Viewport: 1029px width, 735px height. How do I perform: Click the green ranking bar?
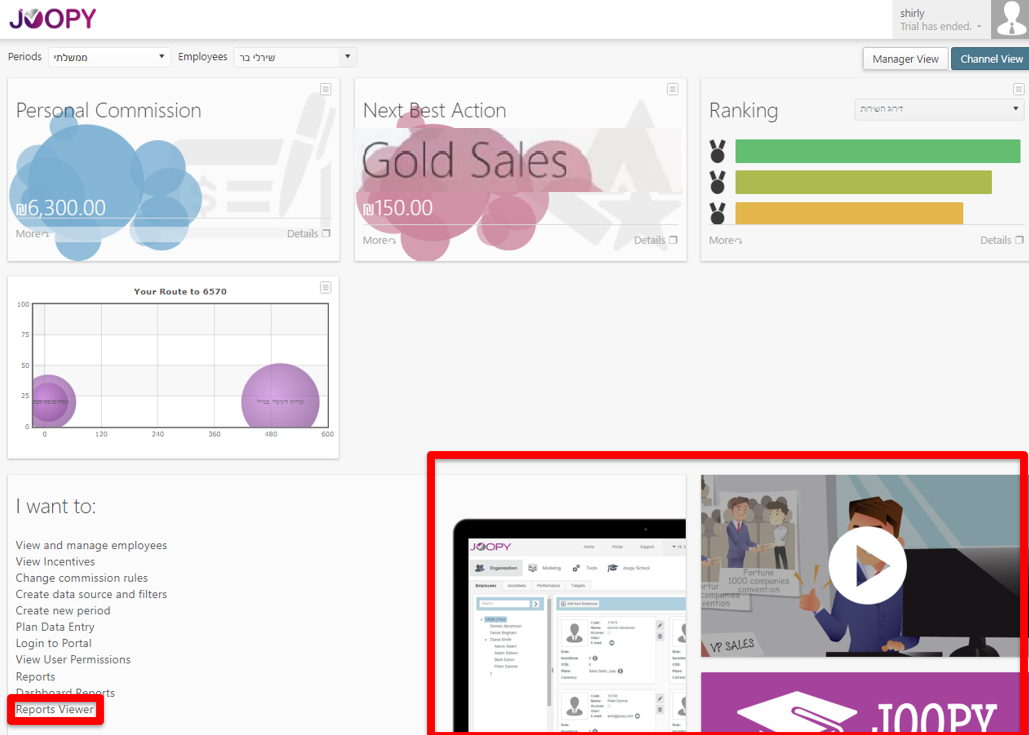point(877,151)
